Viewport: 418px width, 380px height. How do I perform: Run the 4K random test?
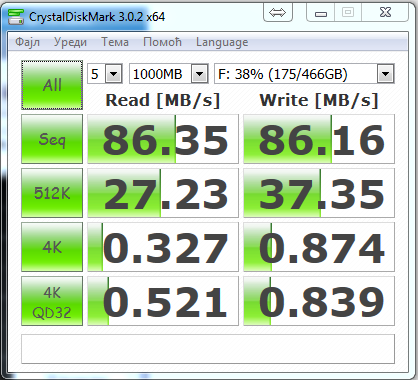[x=52, y=247]
